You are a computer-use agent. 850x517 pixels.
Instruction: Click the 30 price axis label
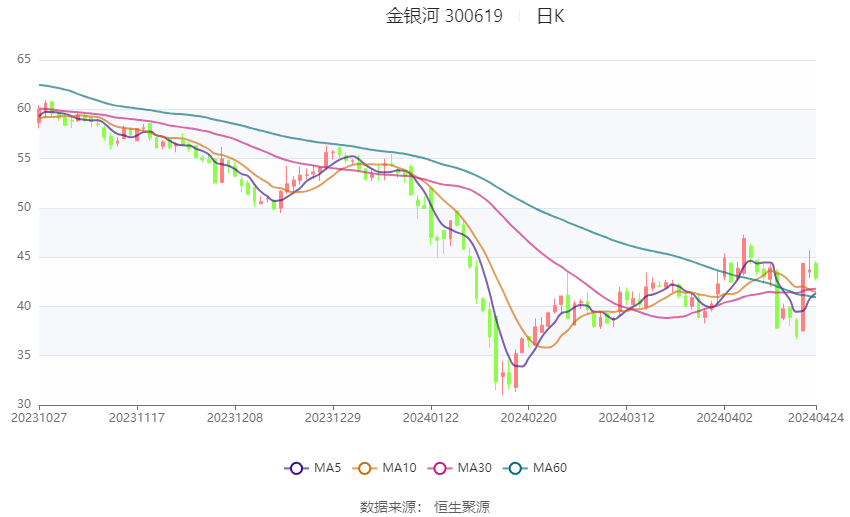[24, 404]
